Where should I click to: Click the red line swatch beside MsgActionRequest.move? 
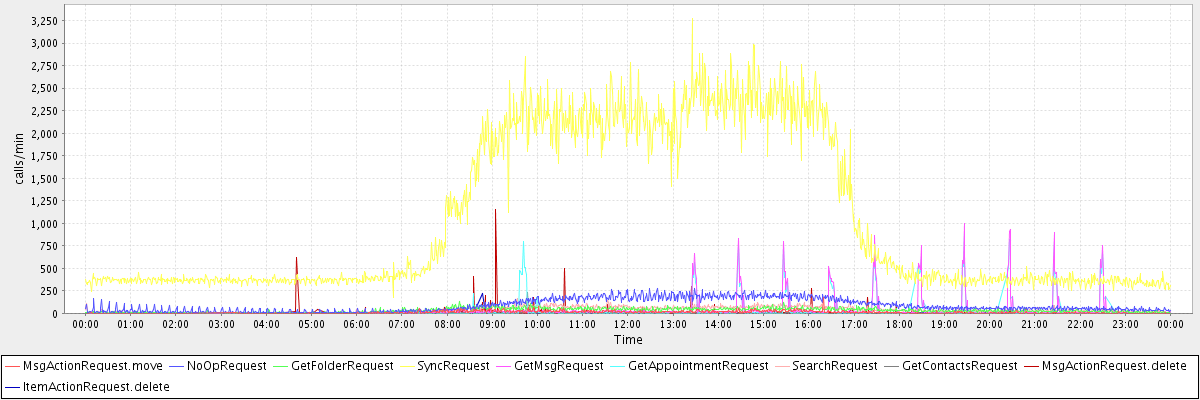pyautogui.click(x=12, y=366)
